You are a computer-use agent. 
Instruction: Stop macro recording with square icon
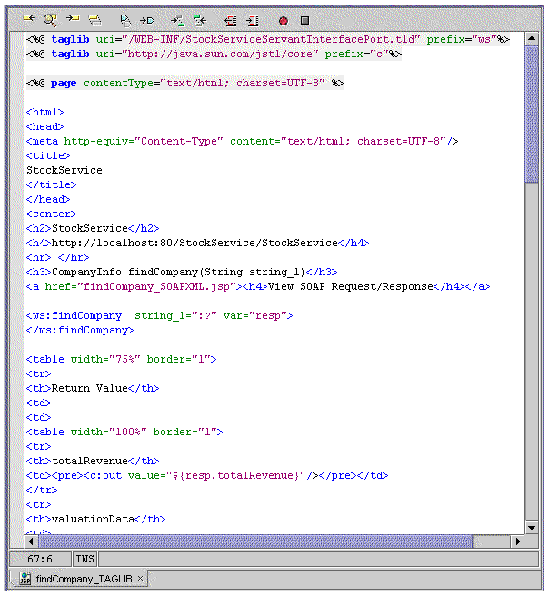[305, 20]
